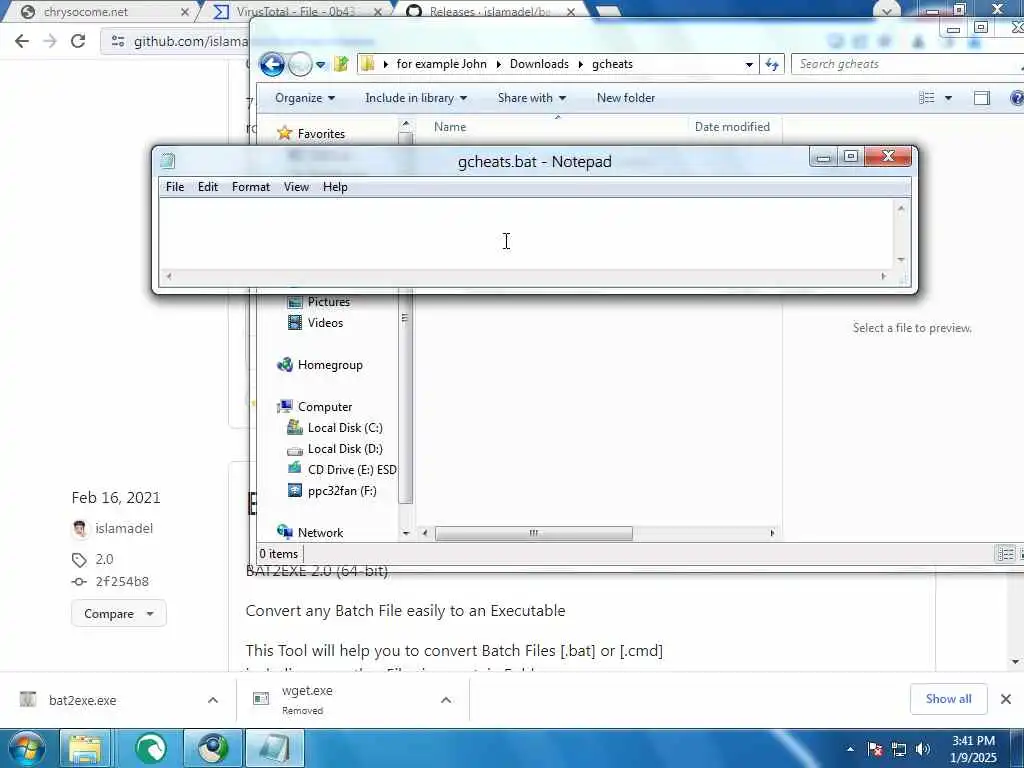This screenshot has height=768, width=1024.
Task: Switch to details view icon in status bar
Action: coord(1006,554)
